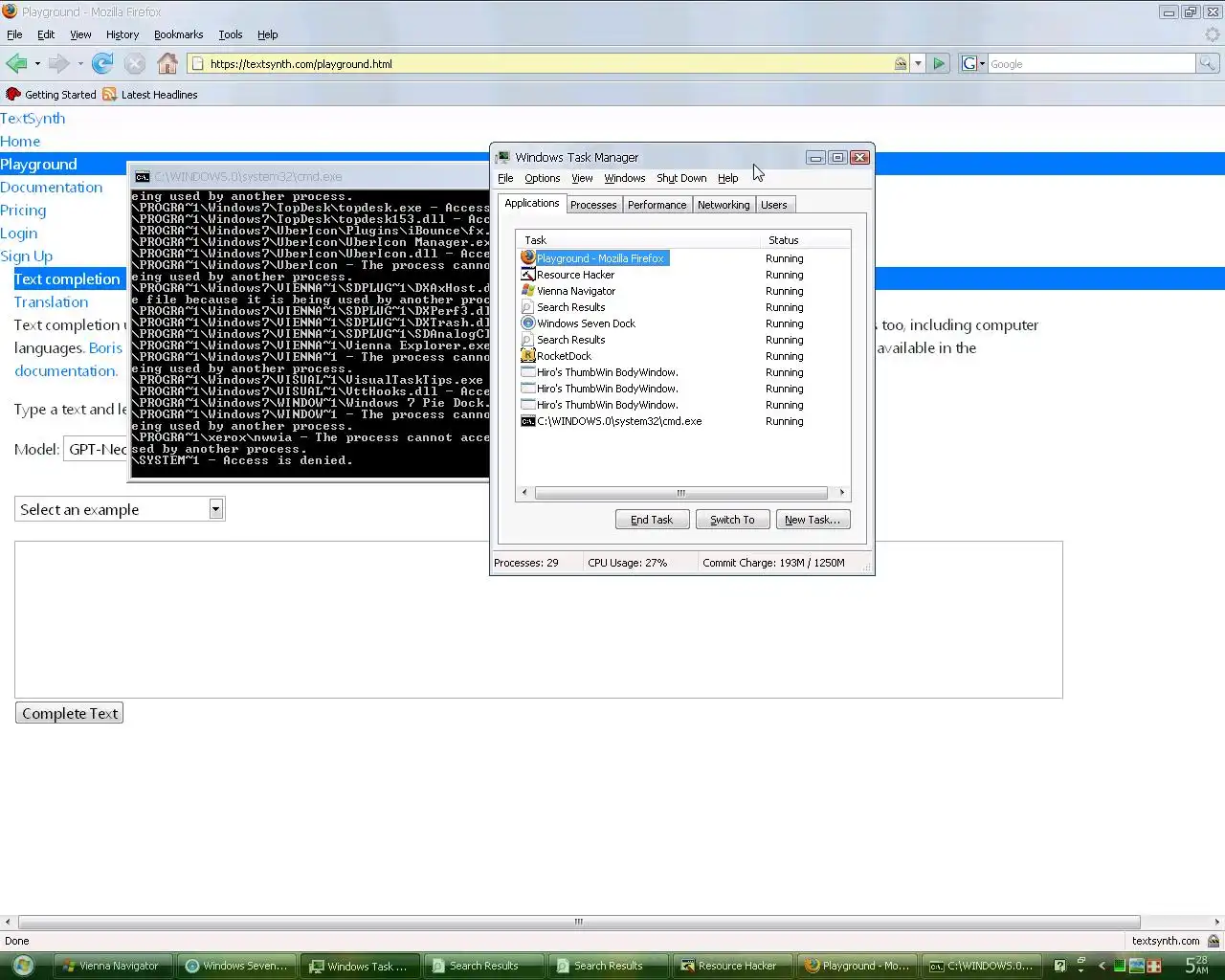Select the first Hiro's ThumbWin BodyWindow. row
This screenshot has width=1225, height=980.
683,372
